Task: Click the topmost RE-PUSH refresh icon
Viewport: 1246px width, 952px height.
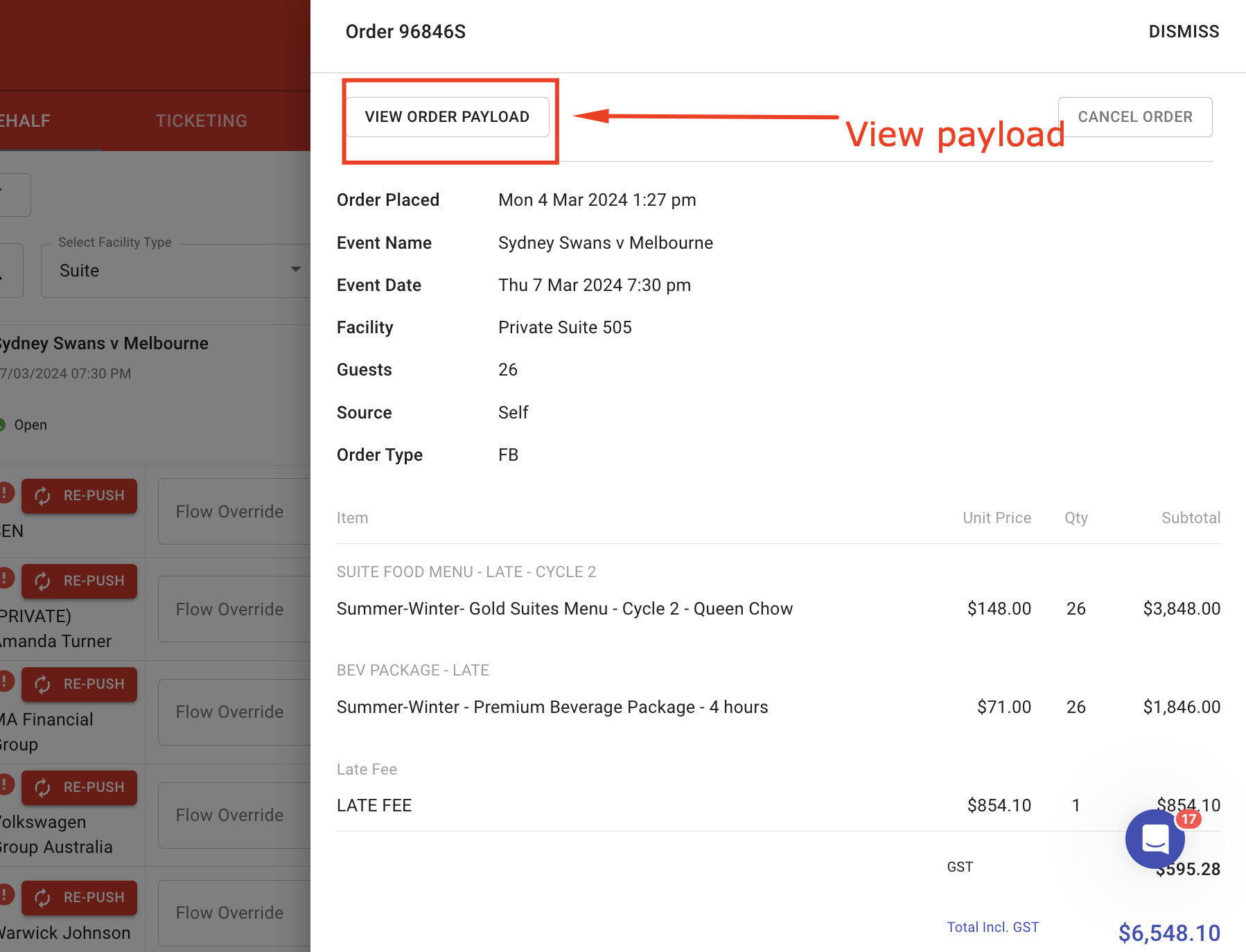Action: pos(43,496)
